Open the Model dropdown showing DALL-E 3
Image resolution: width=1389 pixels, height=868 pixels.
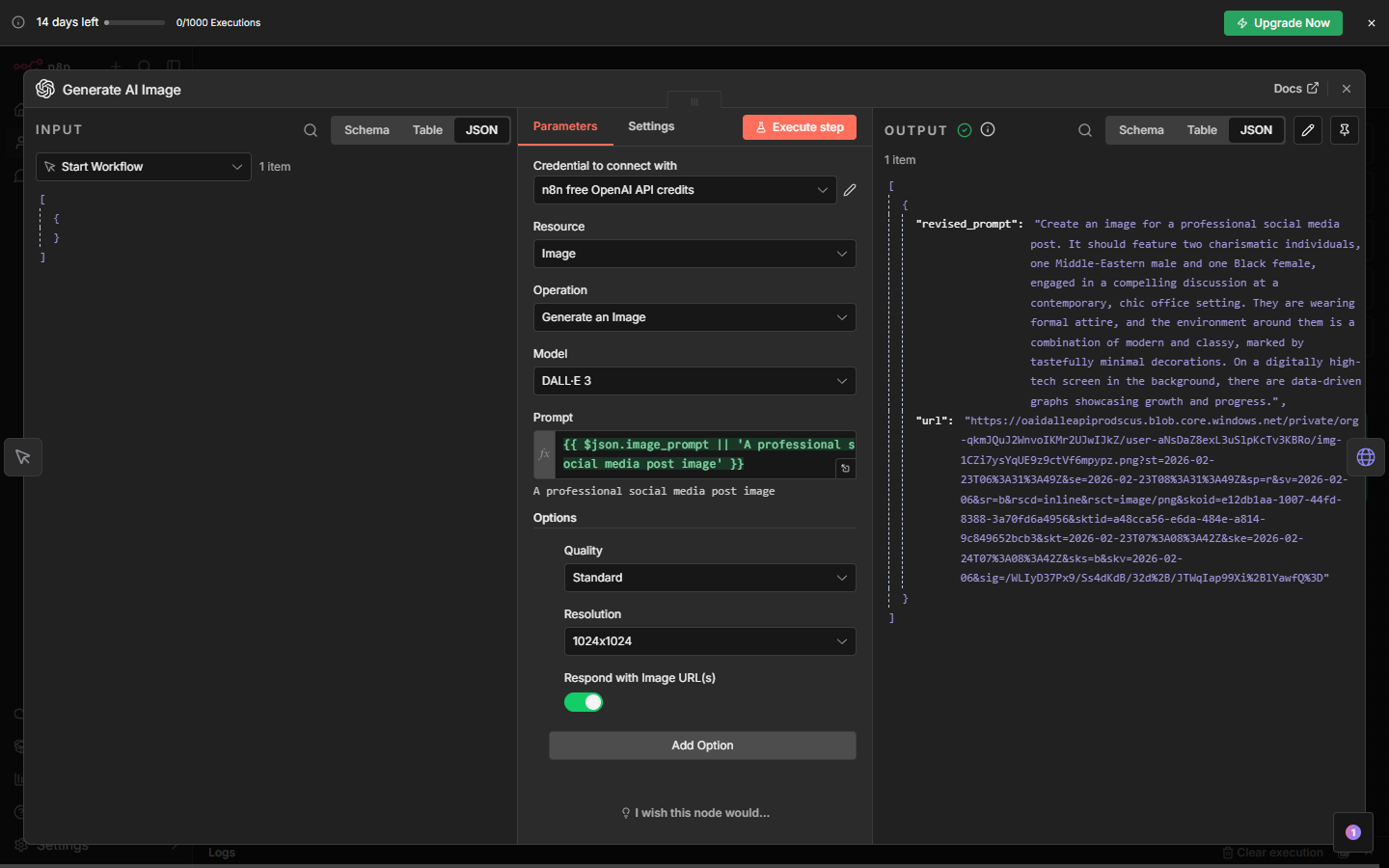[694, 381]
